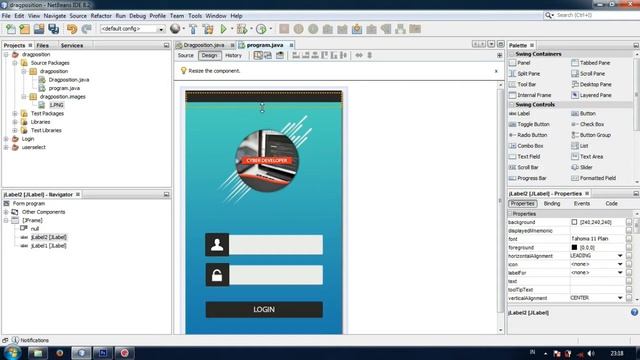Select Dragposition.java in Projects tree
640x360 pixels.
tap(69, 80)
